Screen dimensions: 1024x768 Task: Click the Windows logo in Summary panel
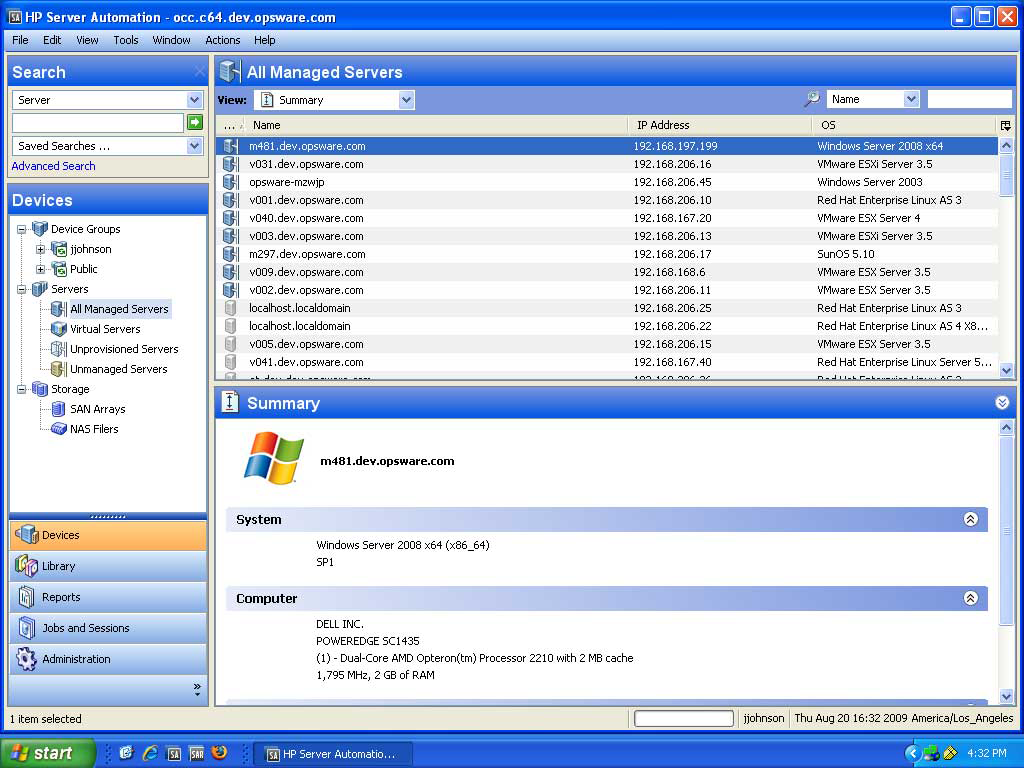click(x=274, y=458)
